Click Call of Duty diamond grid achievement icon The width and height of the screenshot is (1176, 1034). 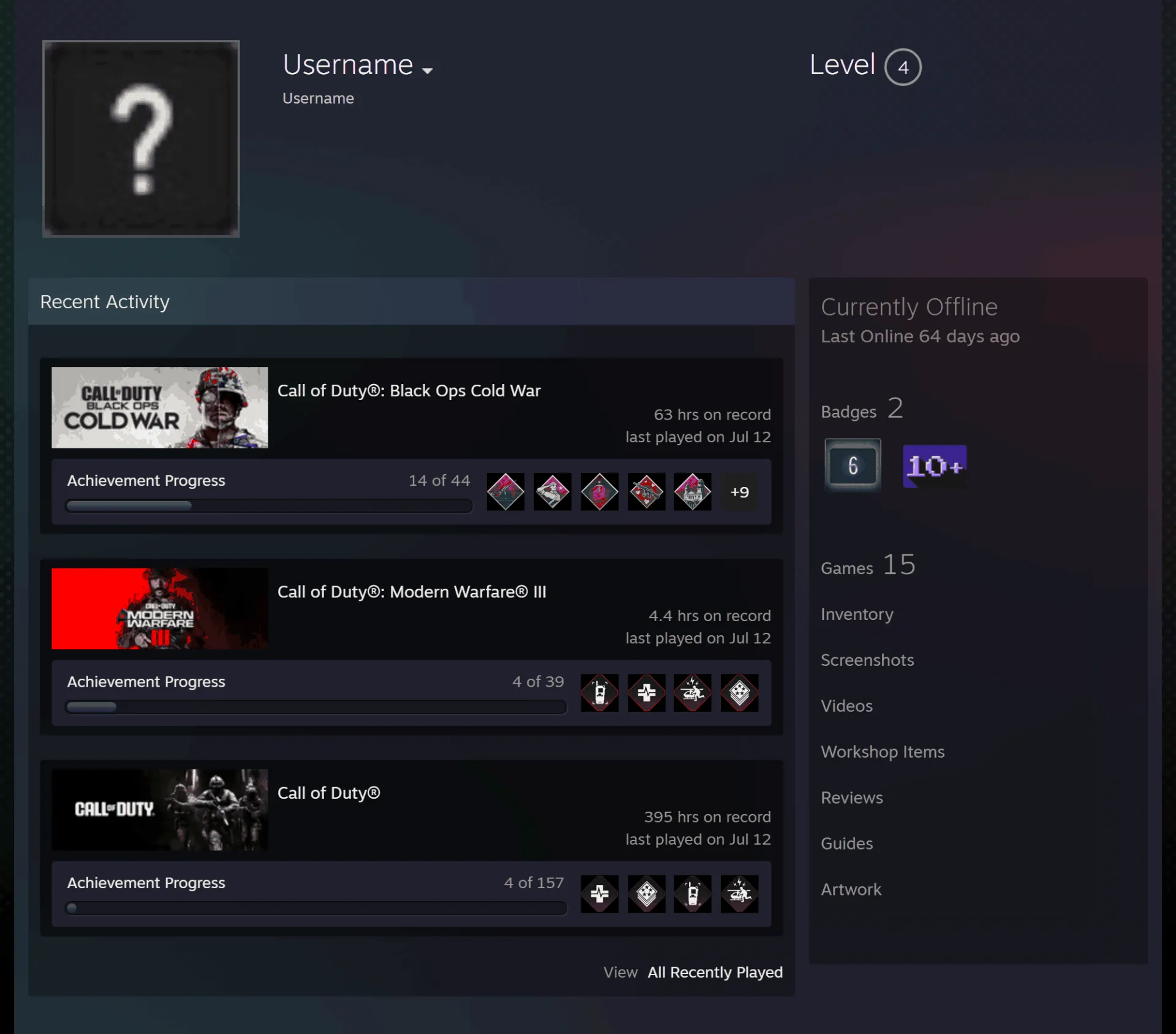tap(646, 894)
